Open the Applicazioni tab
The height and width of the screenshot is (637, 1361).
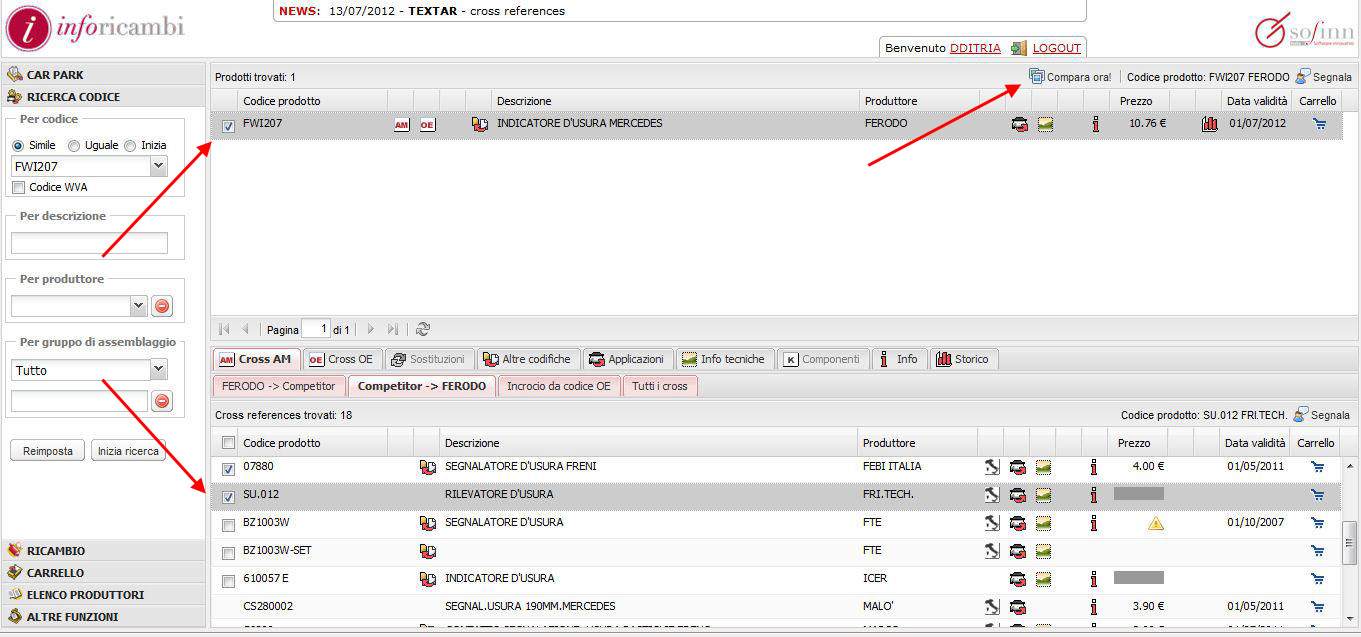click(627, 359)
